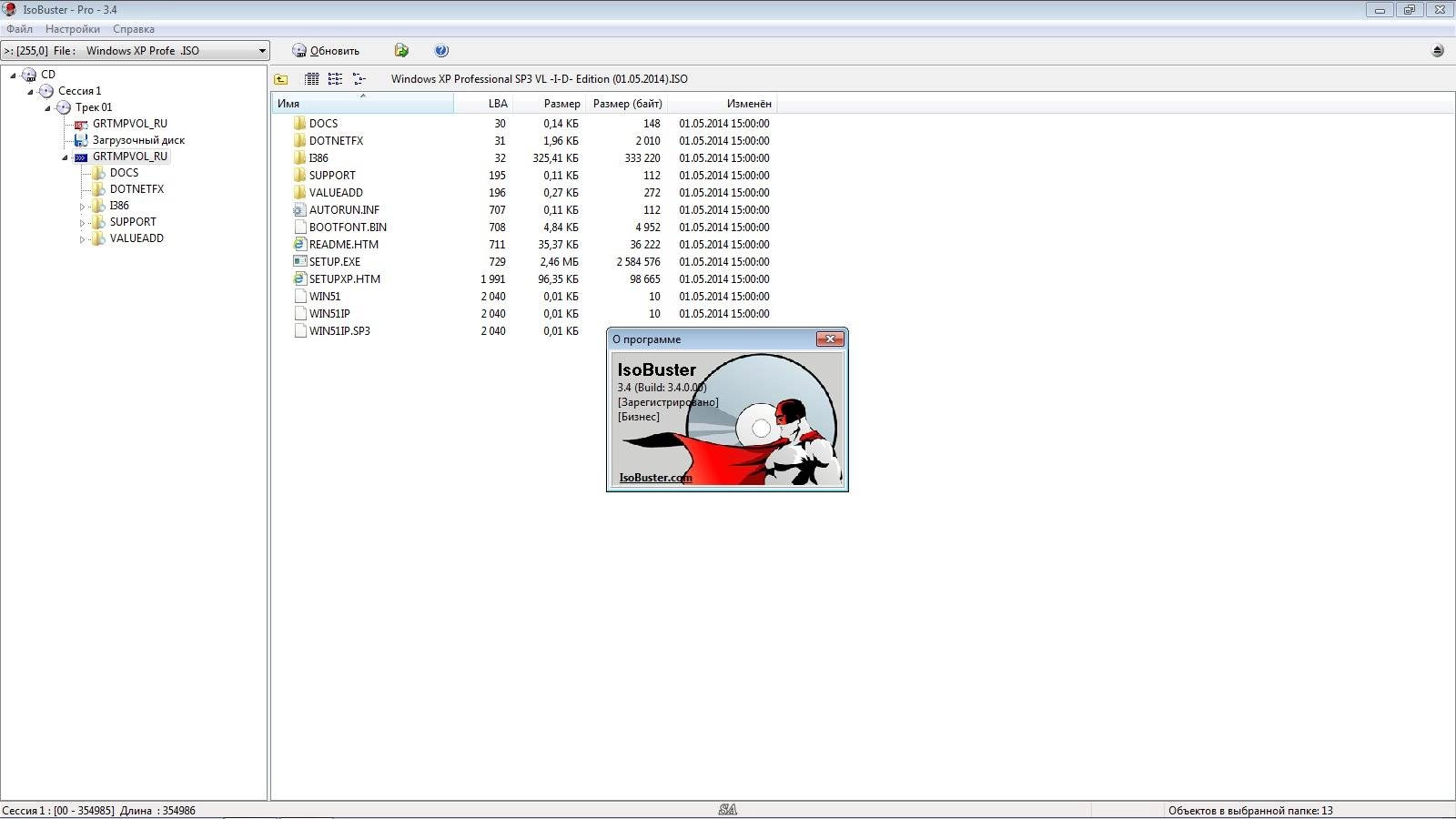Collapse the selected GRTMPVOL_RU node
This screenshot has height=819, width=1456.
[65, 157]
